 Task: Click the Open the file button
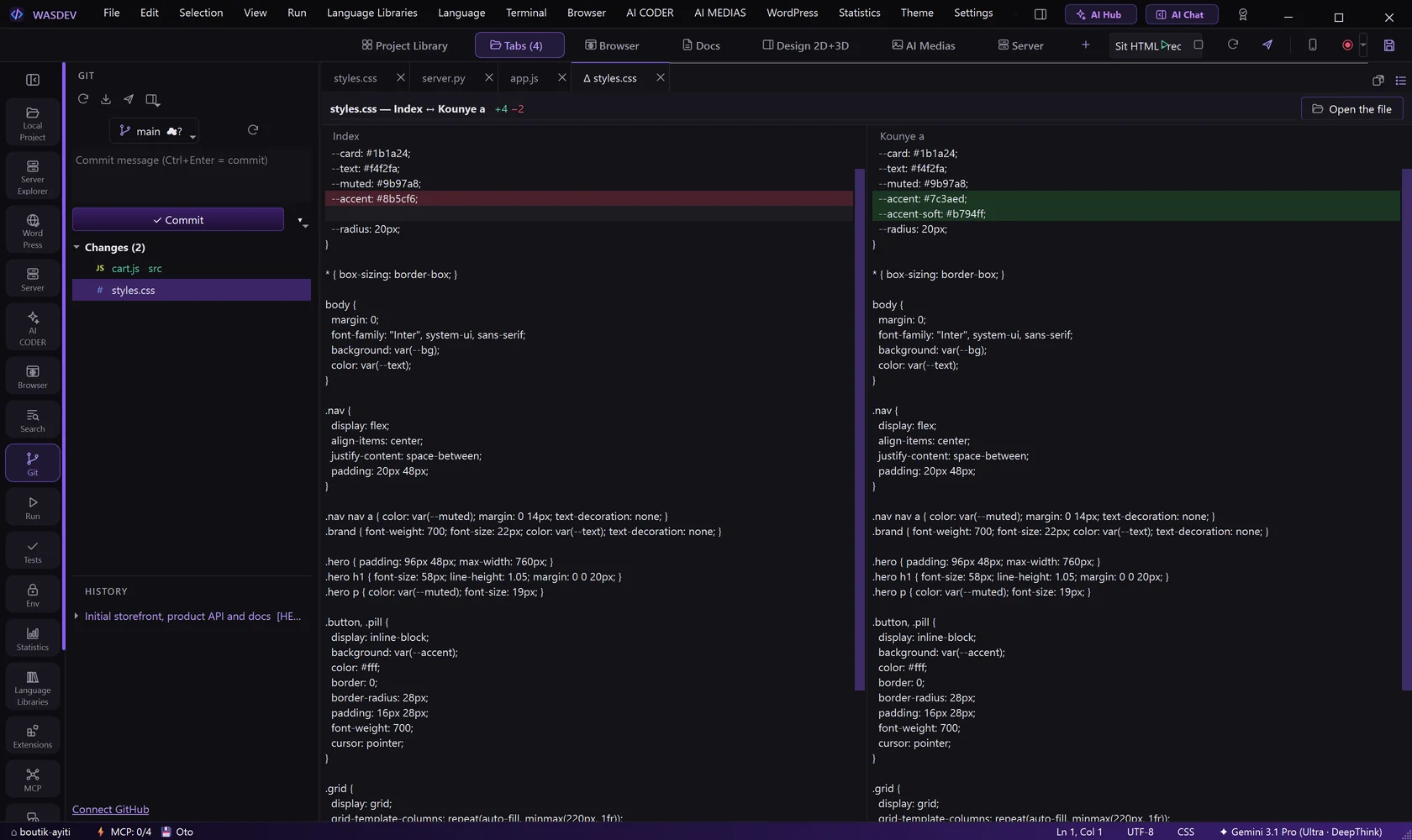[x=1351, y=109]
